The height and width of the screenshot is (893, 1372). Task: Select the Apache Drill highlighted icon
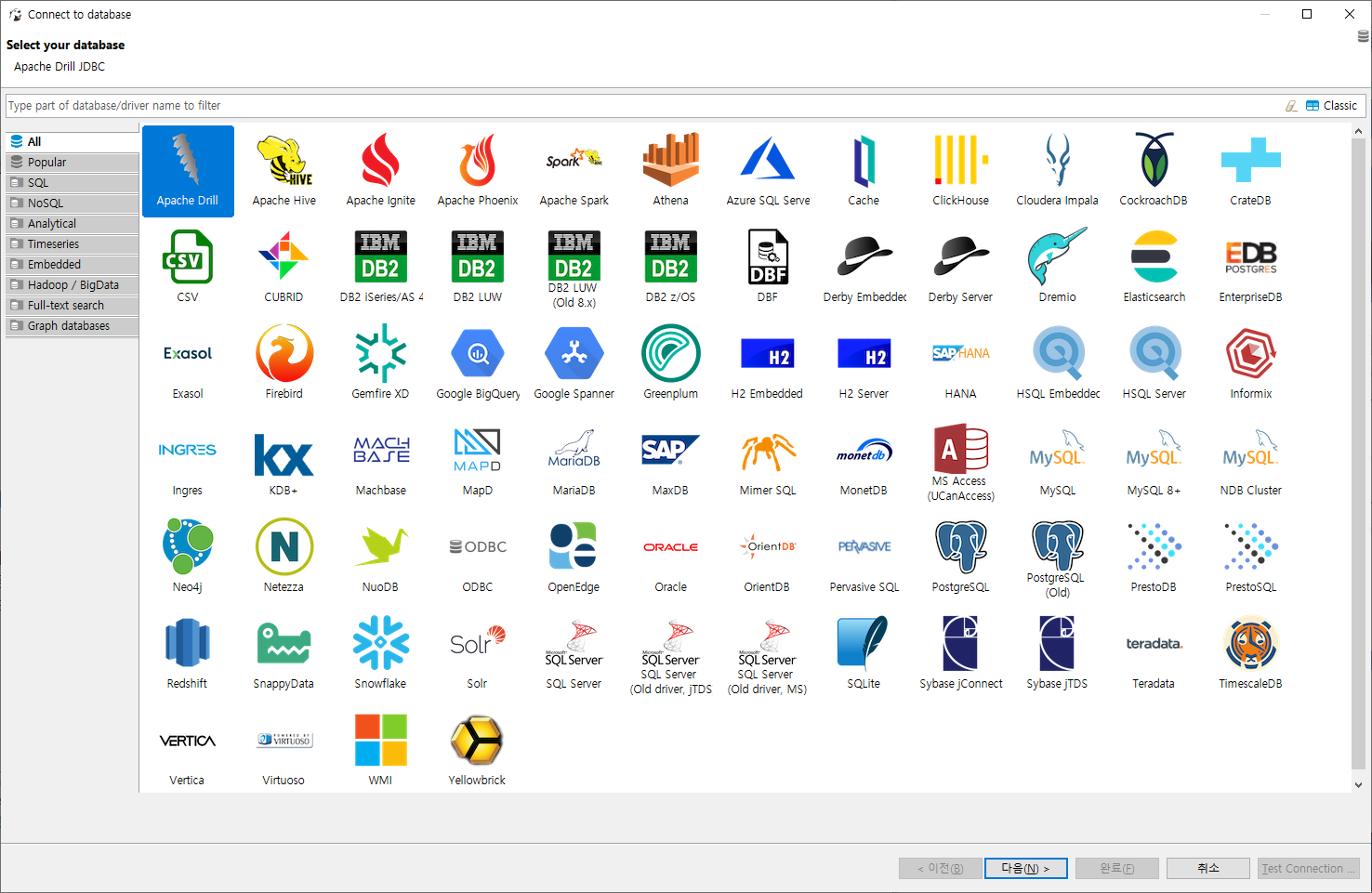coord(188,171)
